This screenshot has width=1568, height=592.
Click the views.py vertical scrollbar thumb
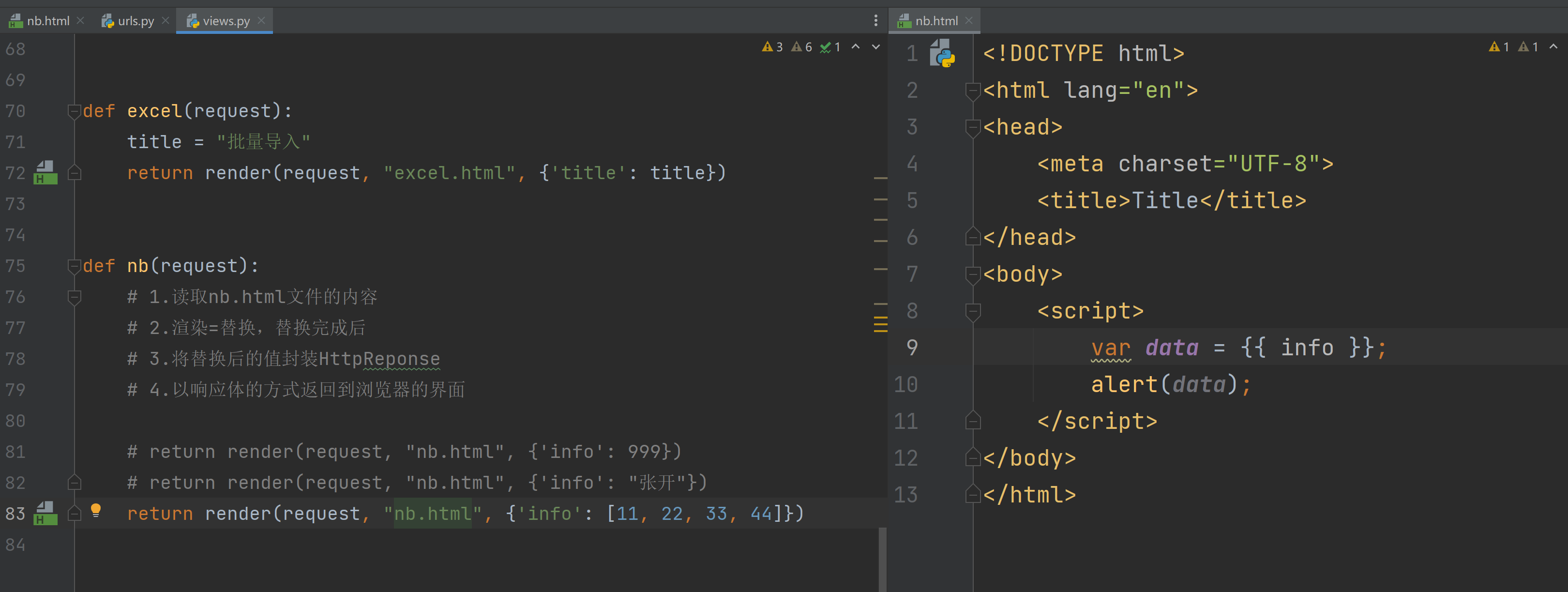tap(882, 559)
